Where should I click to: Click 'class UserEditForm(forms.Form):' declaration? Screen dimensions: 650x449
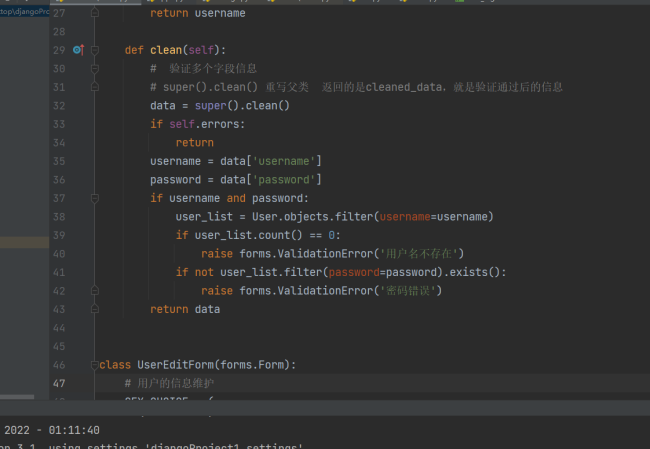[x=198, y=365]
